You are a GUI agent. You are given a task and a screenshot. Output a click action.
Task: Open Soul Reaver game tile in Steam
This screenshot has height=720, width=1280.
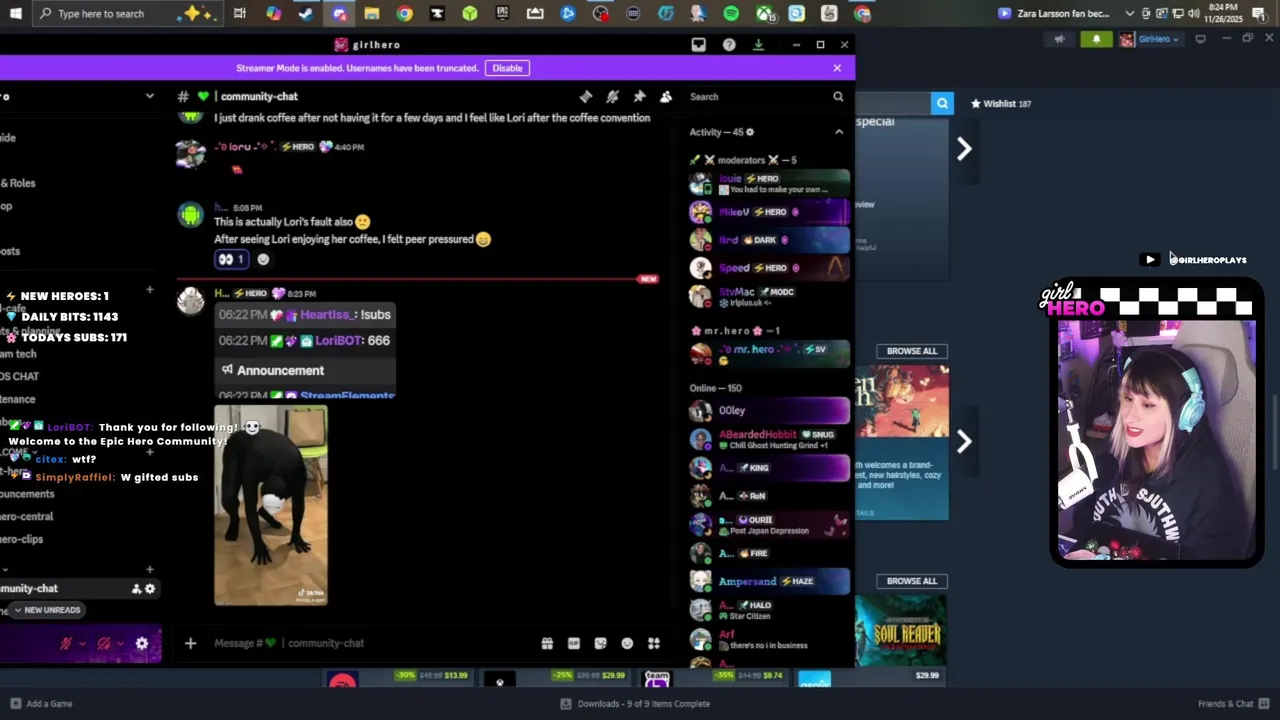pos(901,631)
